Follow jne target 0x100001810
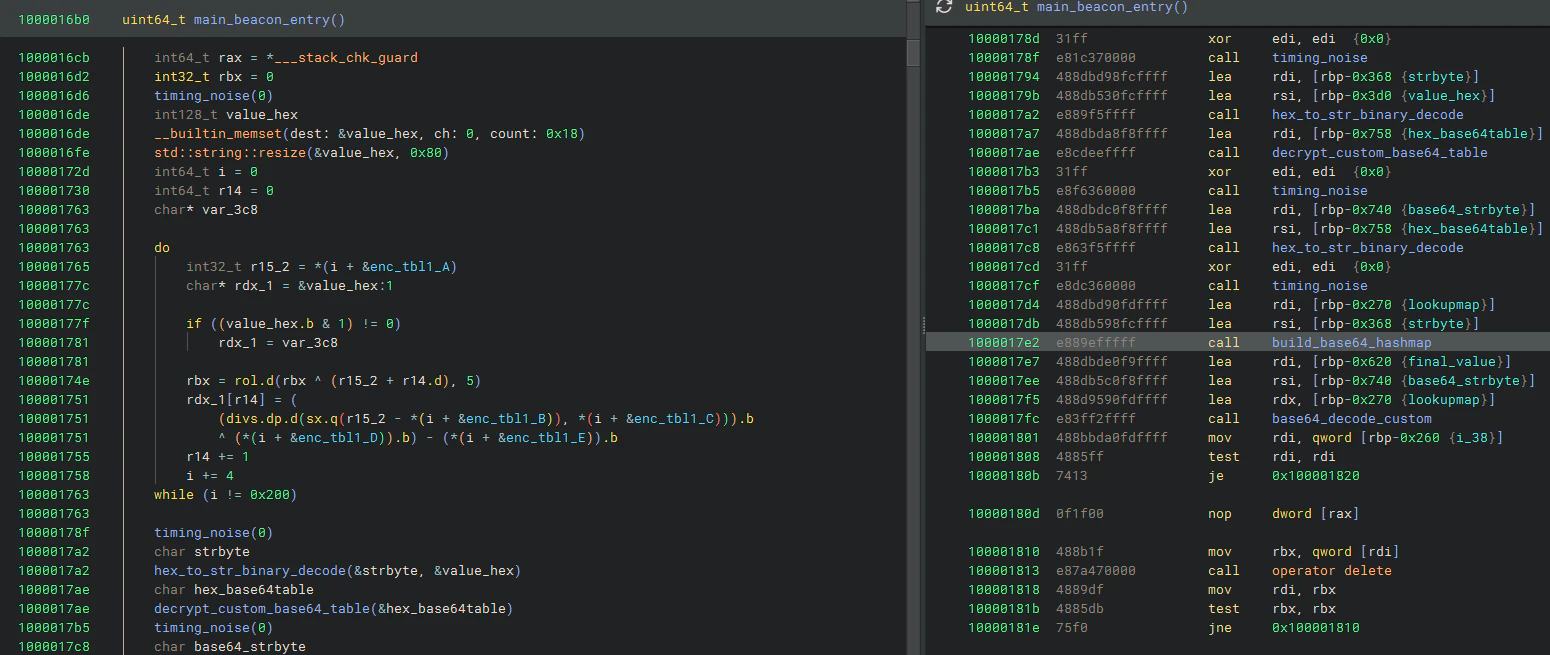Viewport: 1550px width, 655px height. [1316, 628]
